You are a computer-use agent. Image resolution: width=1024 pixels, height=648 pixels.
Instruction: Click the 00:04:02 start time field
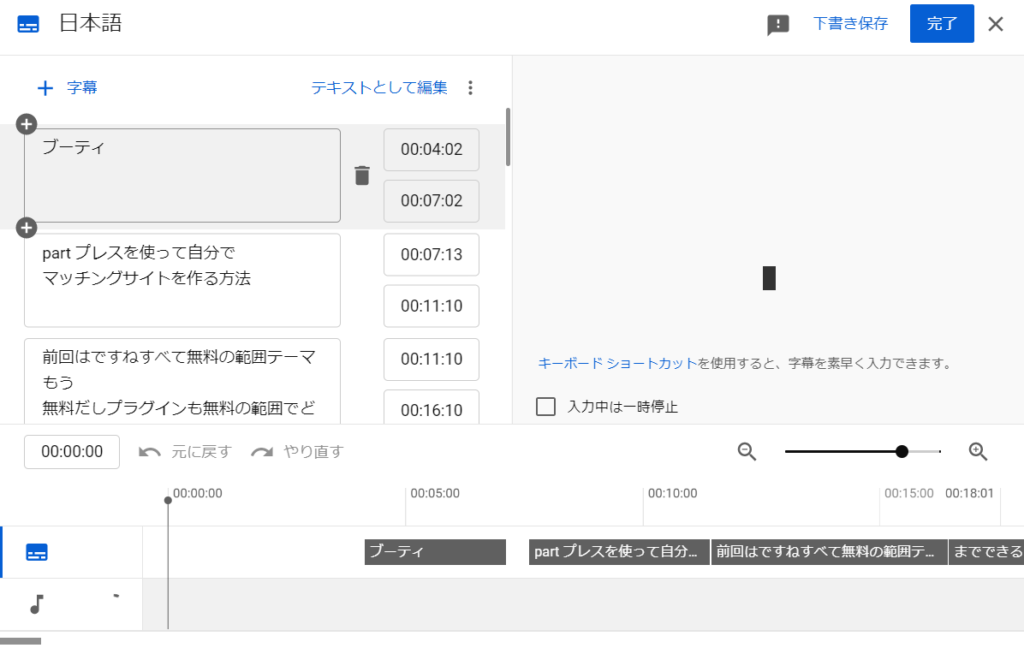coord(431,150)
